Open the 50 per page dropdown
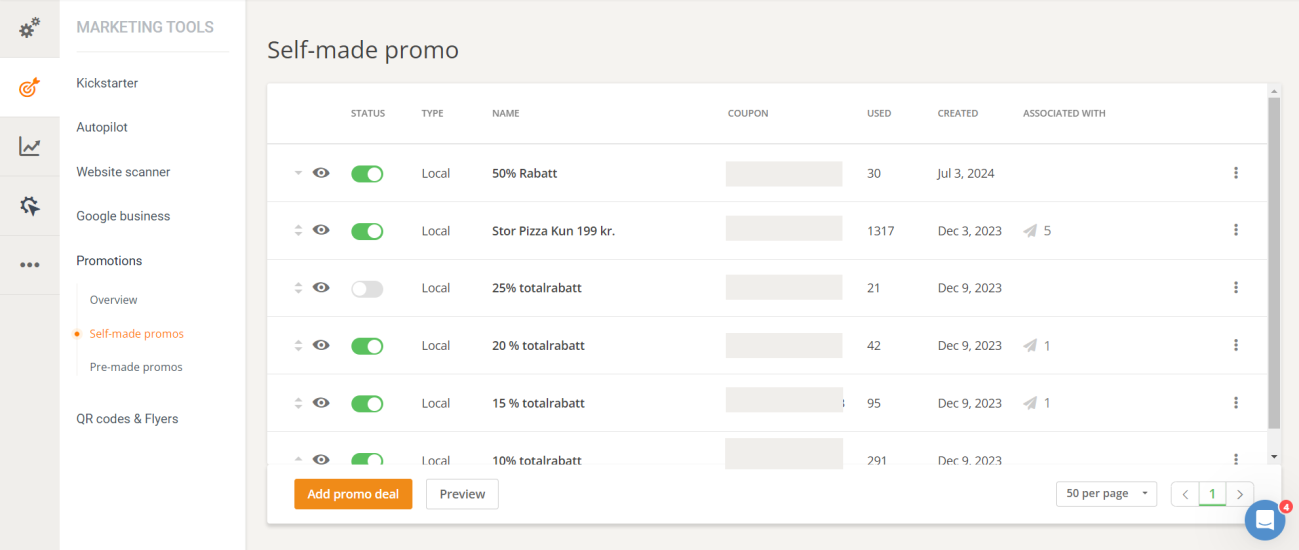Image resolution: width=1299 pixels, height=550 pixels. 1106,494
